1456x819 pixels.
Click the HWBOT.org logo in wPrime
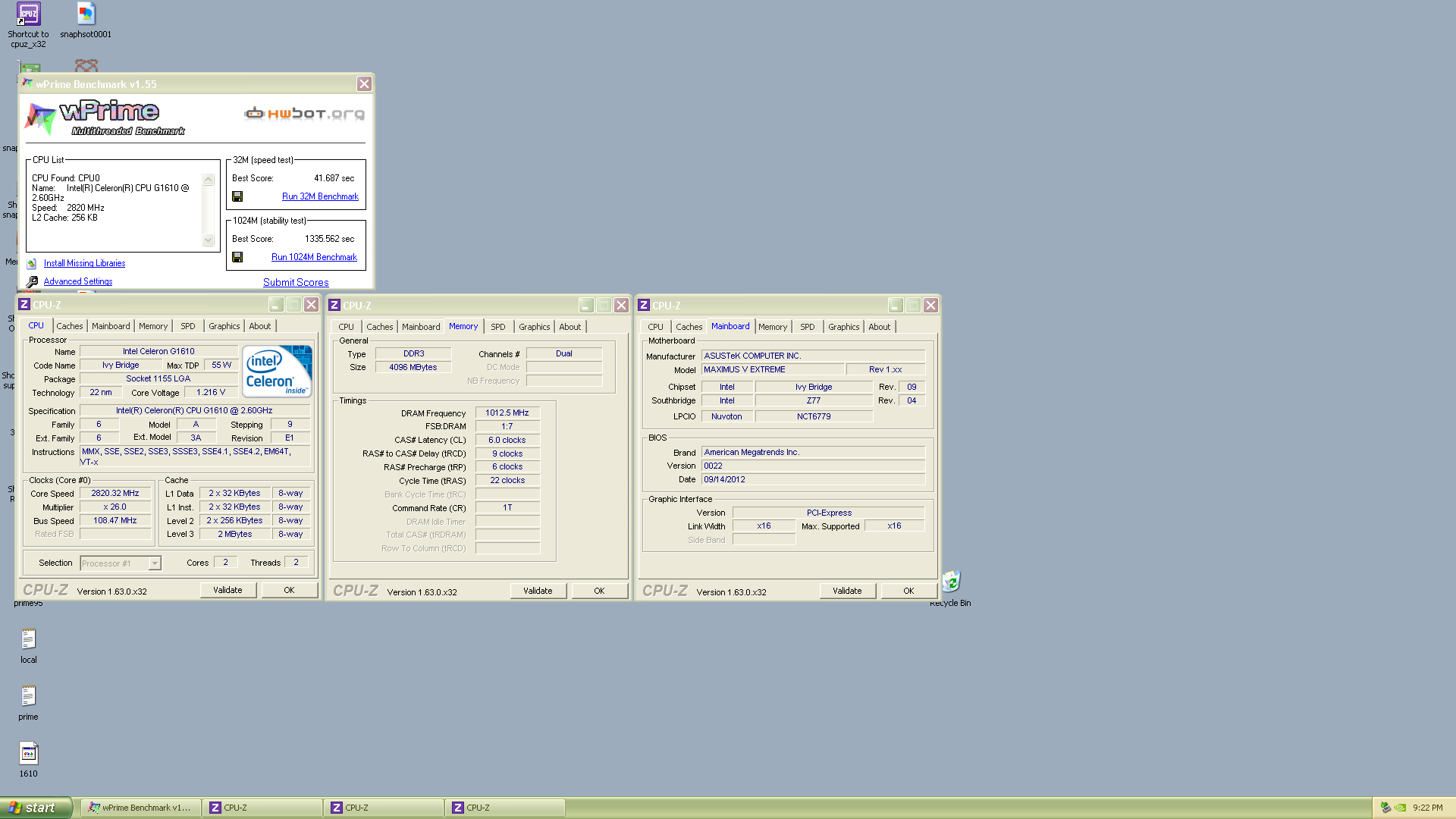[304, 114]
